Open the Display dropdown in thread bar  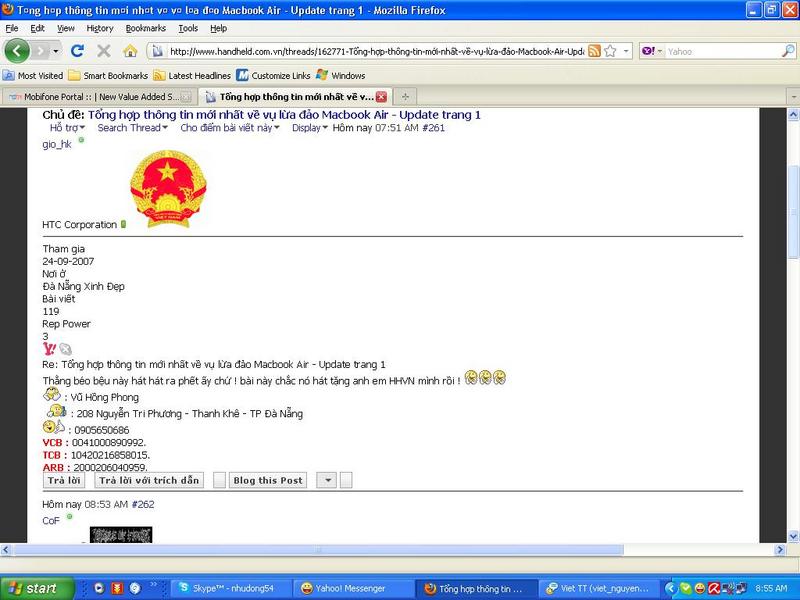click(309, 128)
